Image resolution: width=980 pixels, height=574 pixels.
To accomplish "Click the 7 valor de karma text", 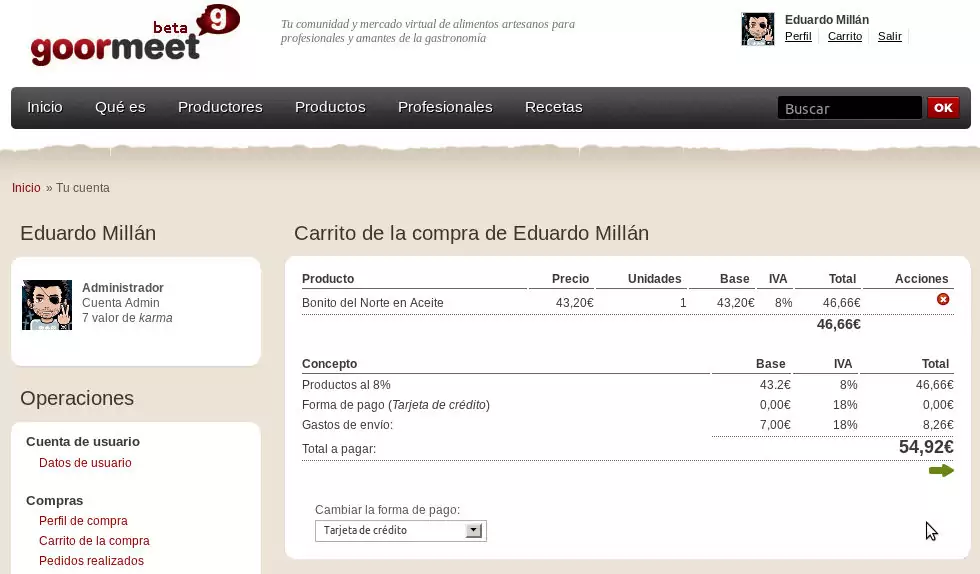I will point(128,318).
